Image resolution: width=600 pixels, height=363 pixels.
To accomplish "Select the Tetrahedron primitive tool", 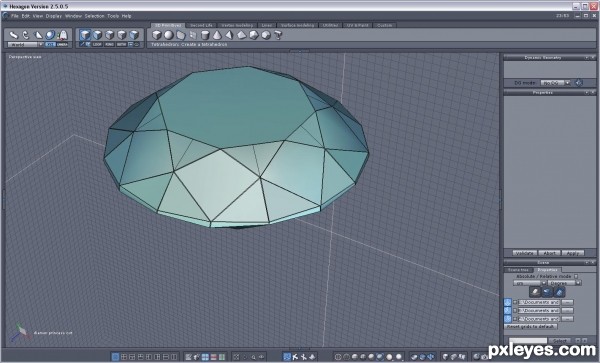I will [229, 35].
